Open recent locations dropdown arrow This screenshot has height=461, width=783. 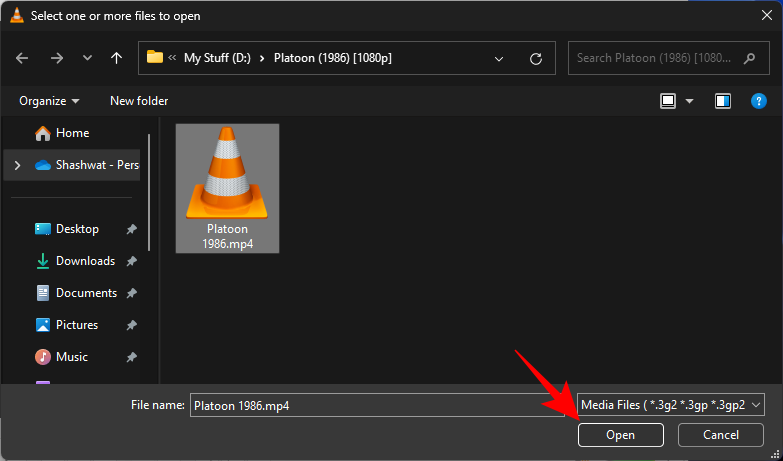pos(87,58)
